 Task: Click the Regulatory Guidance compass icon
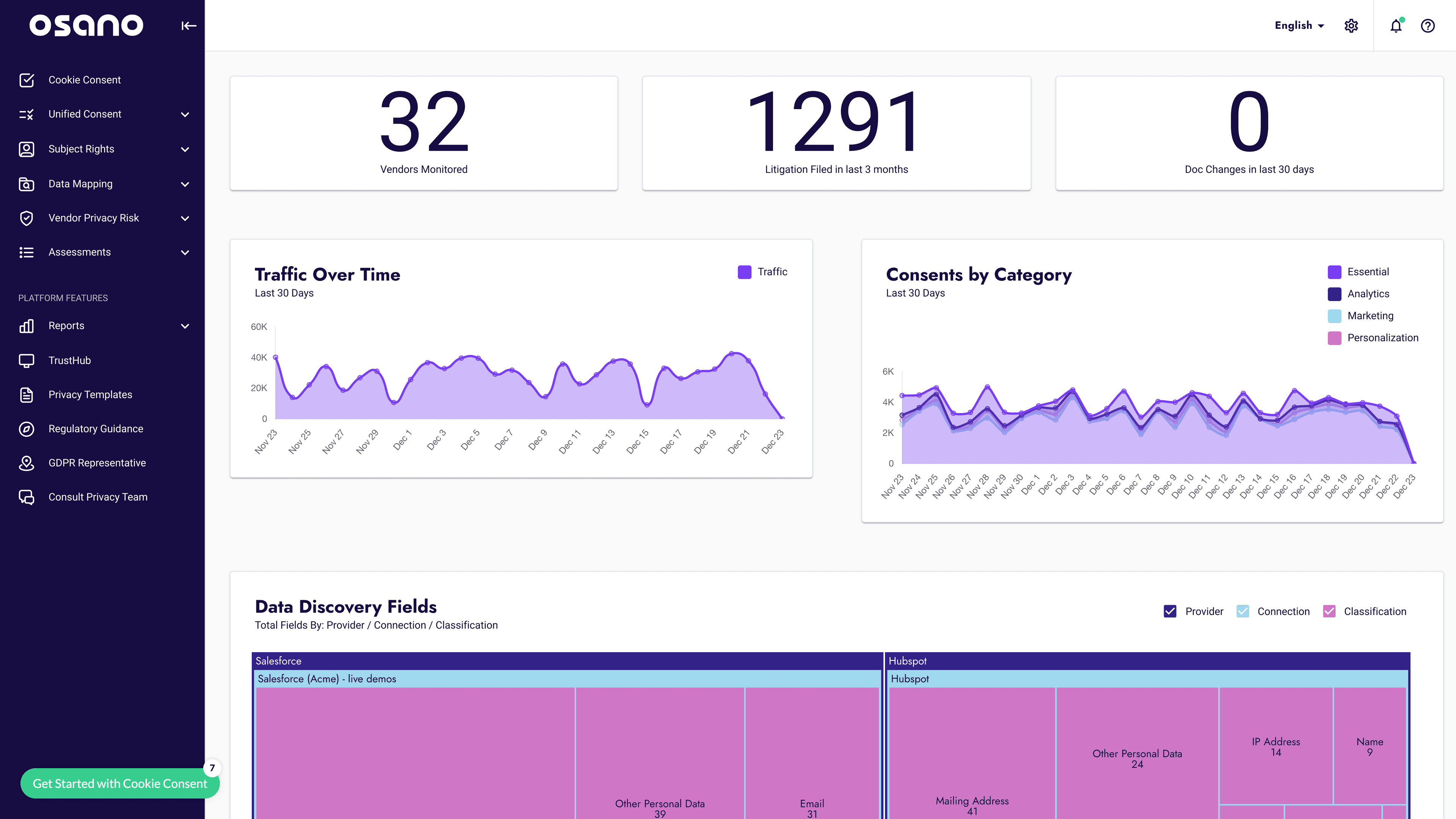[x=27, y=429]
